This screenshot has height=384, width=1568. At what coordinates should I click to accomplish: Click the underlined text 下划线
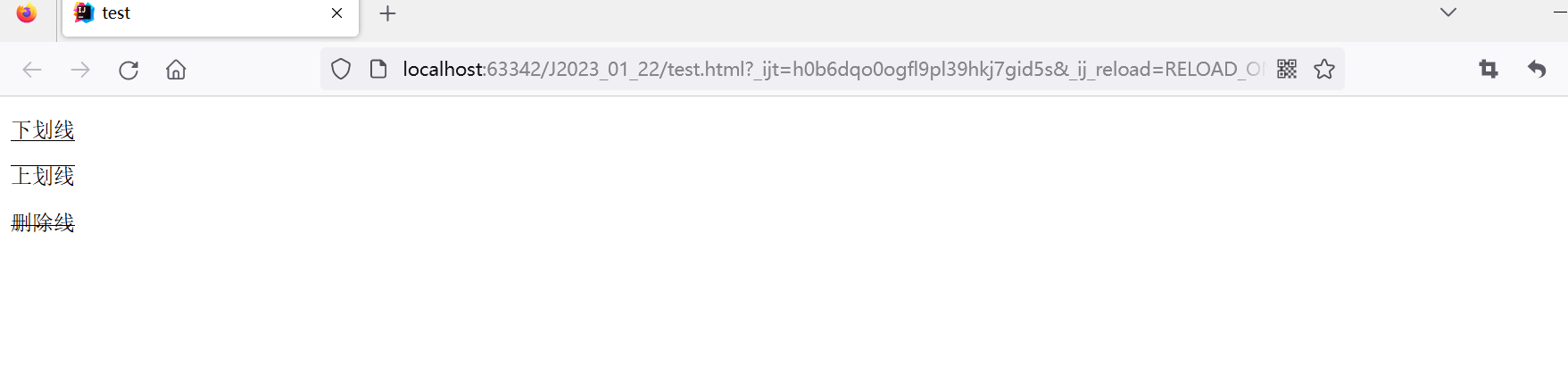pos(43,130)
